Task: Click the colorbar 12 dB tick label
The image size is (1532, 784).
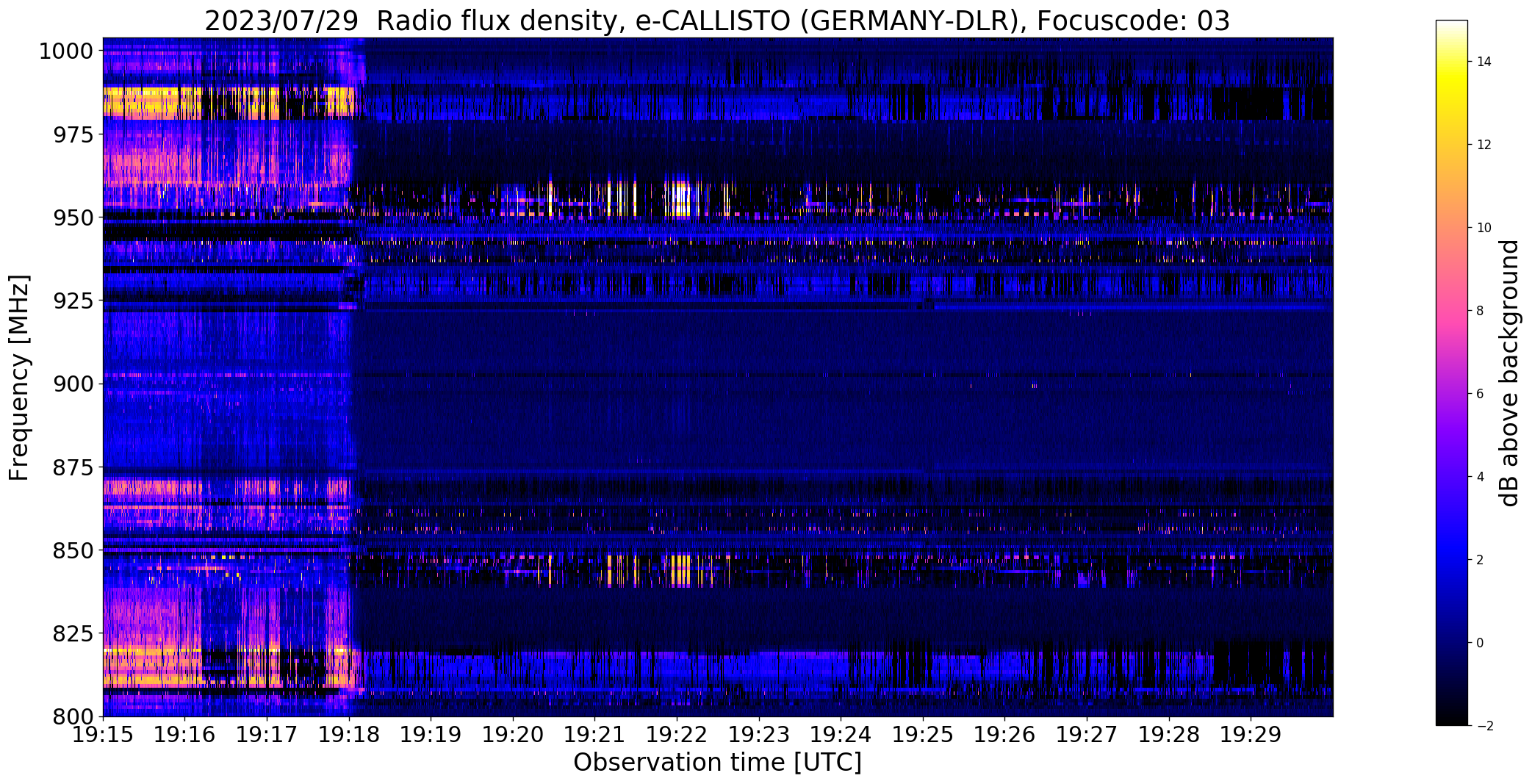Action: (x=1484, y=145)
